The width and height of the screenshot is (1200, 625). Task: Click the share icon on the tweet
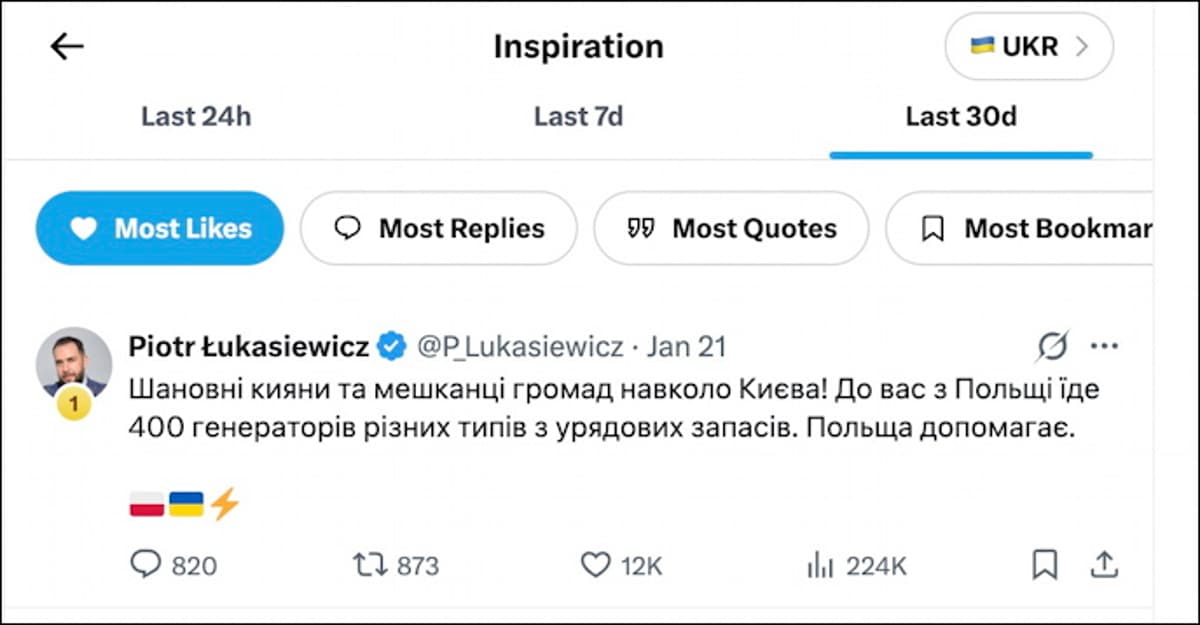pyautogui.click(x=1103, y=564)
